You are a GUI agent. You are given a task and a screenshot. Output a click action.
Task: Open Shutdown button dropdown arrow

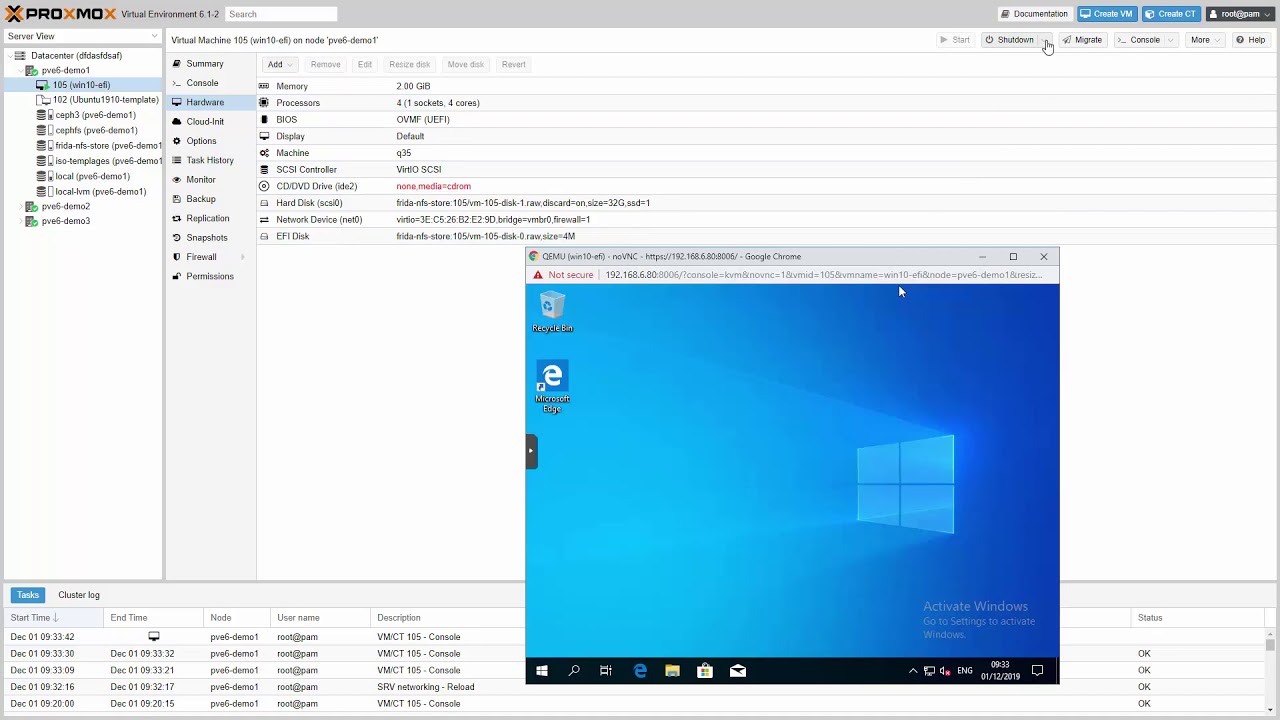1045,40
